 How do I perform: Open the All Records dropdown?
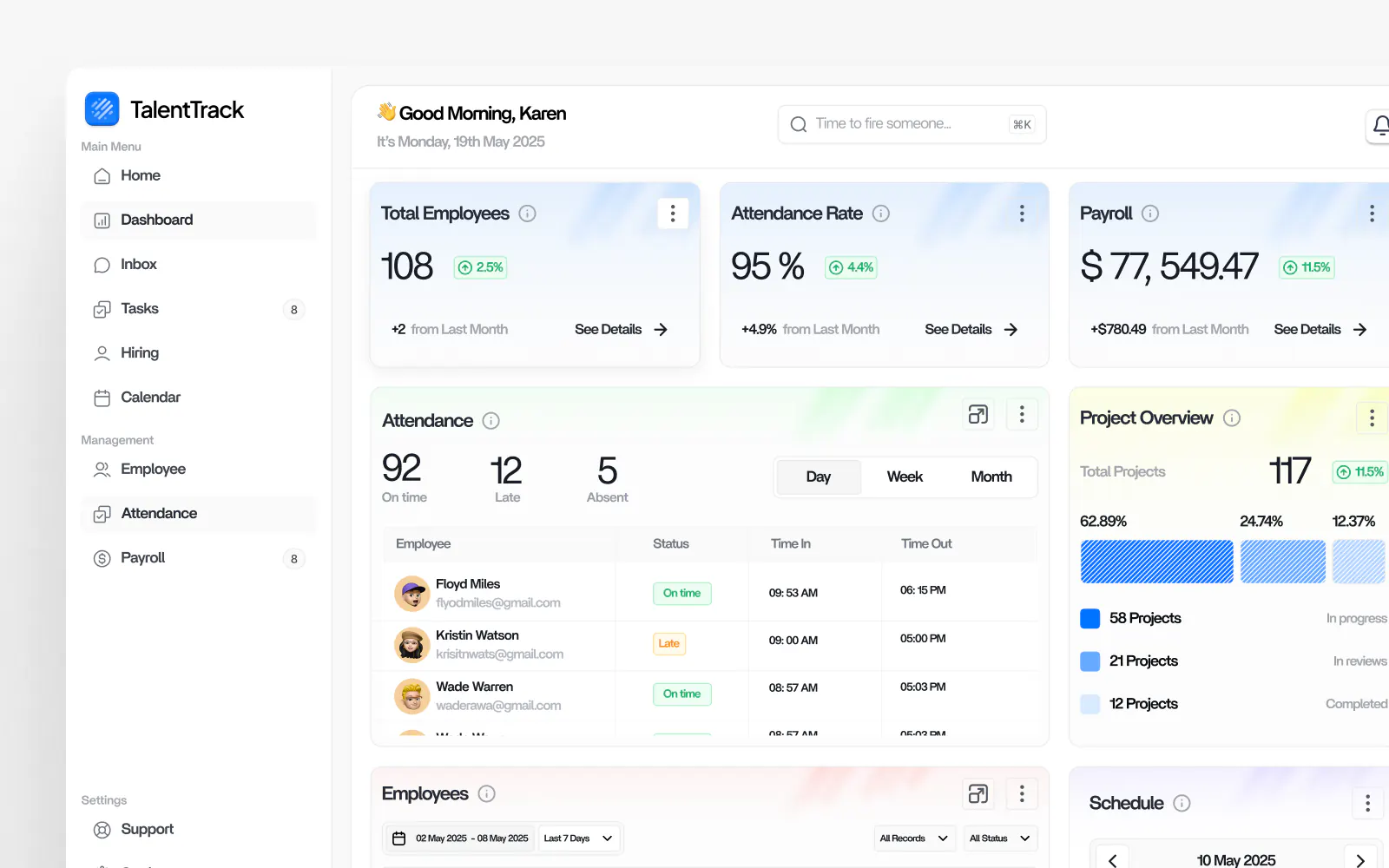coord(915,838)
